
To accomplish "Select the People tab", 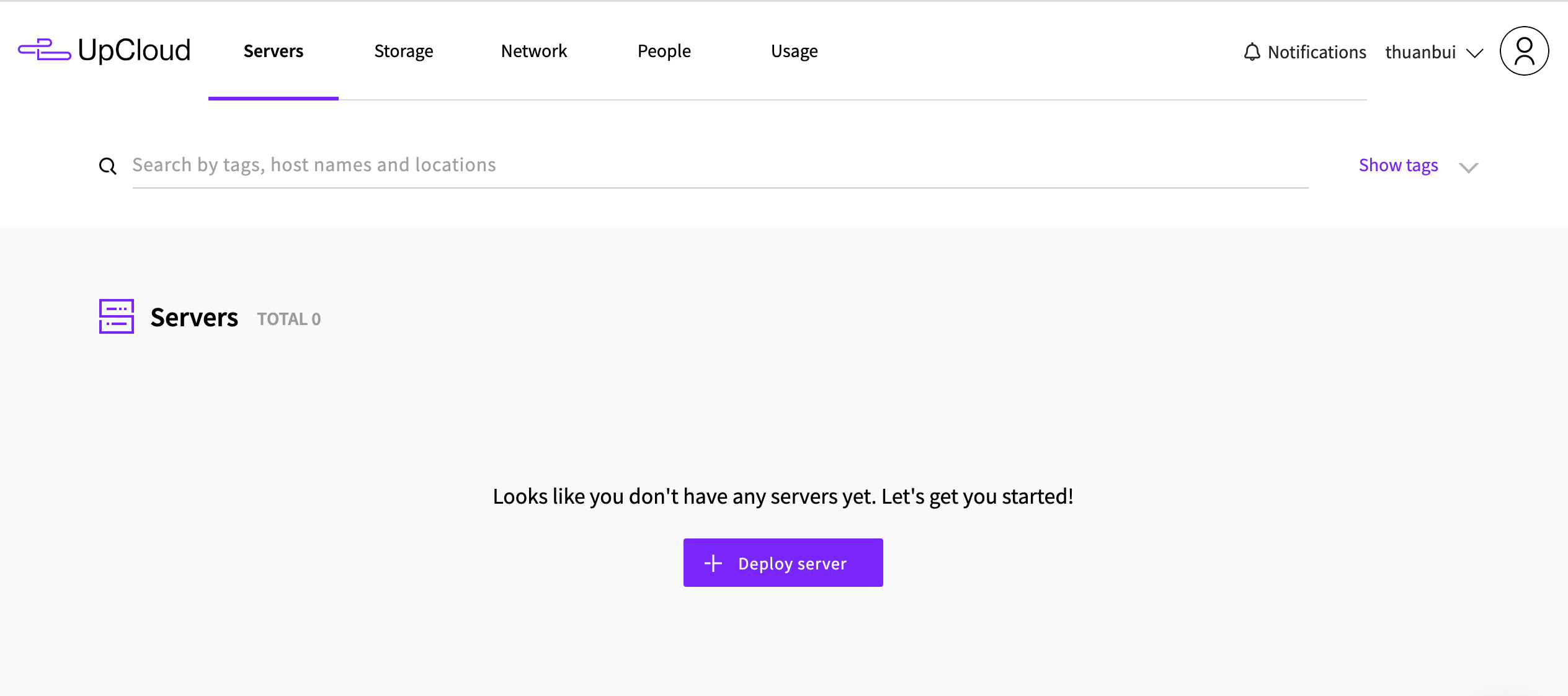I will point(664,51).
